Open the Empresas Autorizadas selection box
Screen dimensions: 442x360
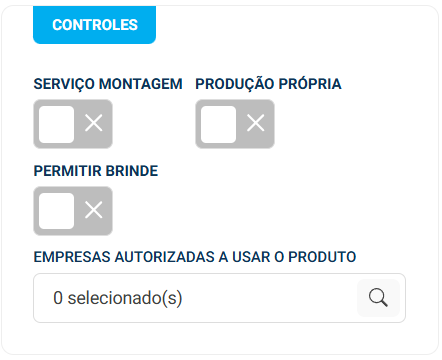tap(219, 298)
